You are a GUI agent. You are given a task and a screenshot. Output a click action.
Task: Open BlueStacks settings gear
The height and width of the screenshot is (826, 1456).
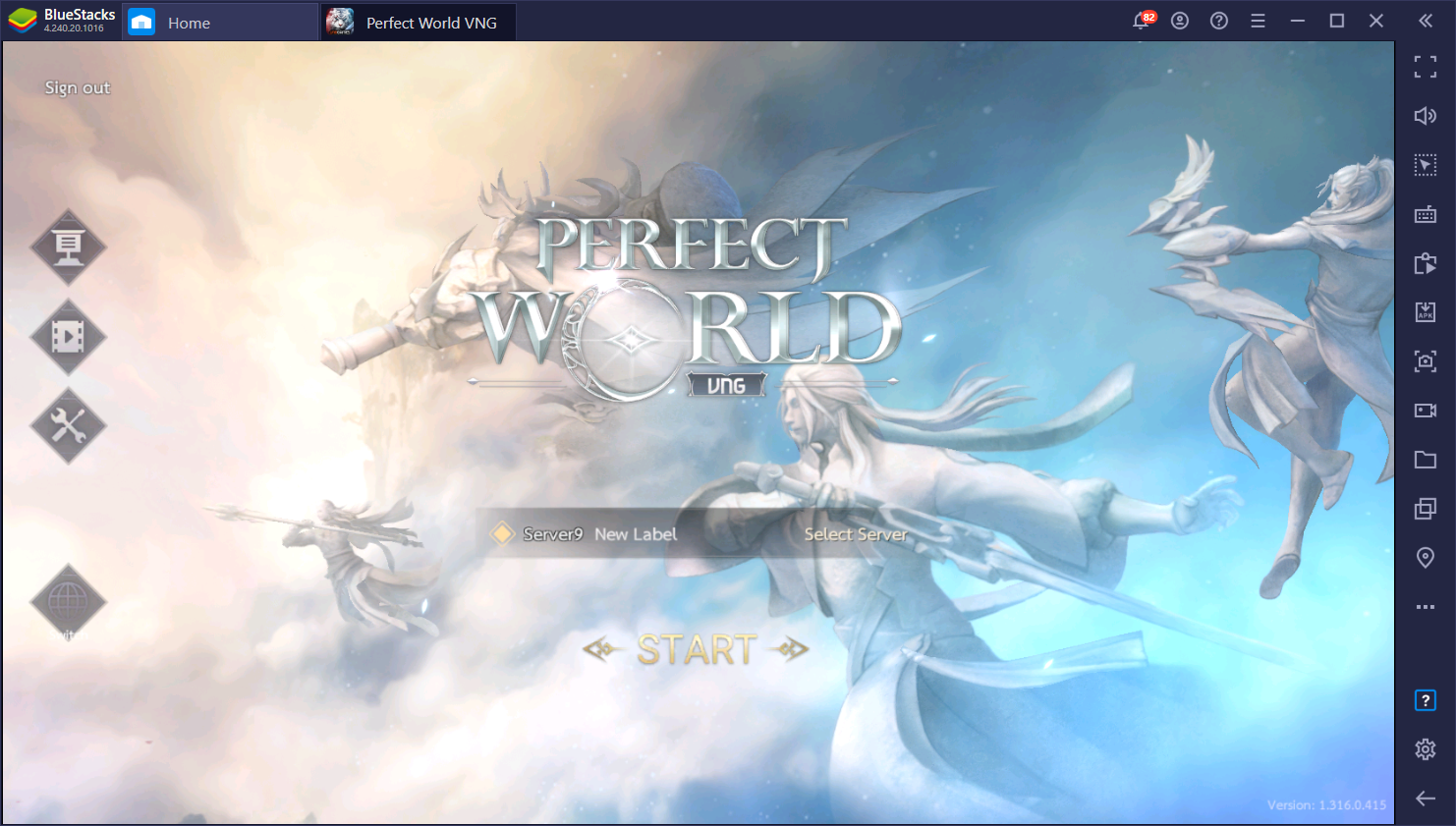pyautogui.click(x=1426, y=749)
